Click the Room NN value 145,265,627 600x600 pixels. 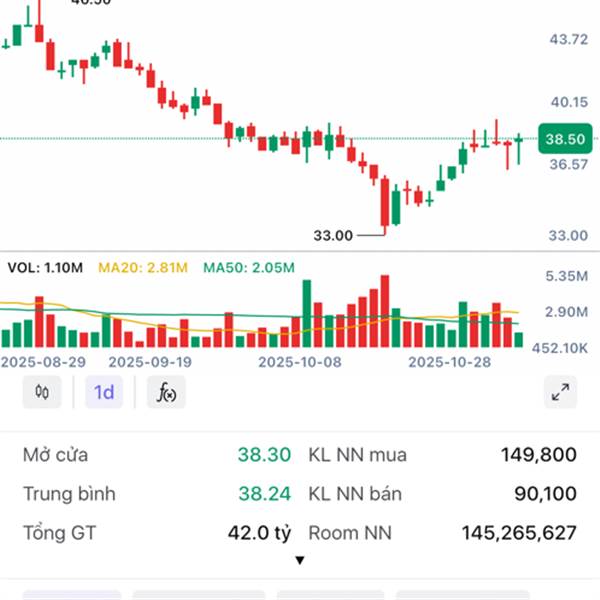coord(519,533)
